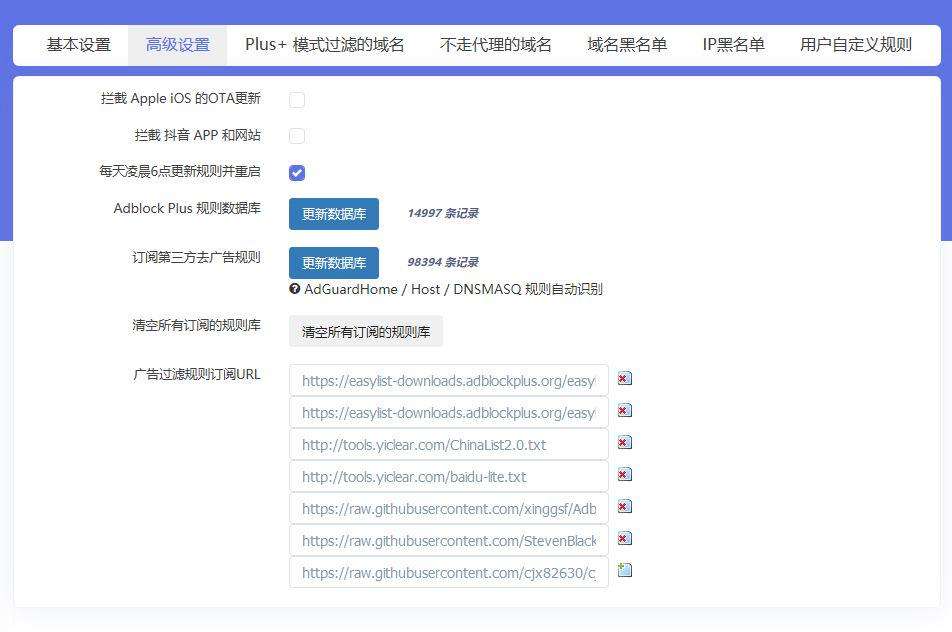Delete the ChinaList2.0.txt subscription URL
This screenshot has height=632, width=952.
point(624,442)
